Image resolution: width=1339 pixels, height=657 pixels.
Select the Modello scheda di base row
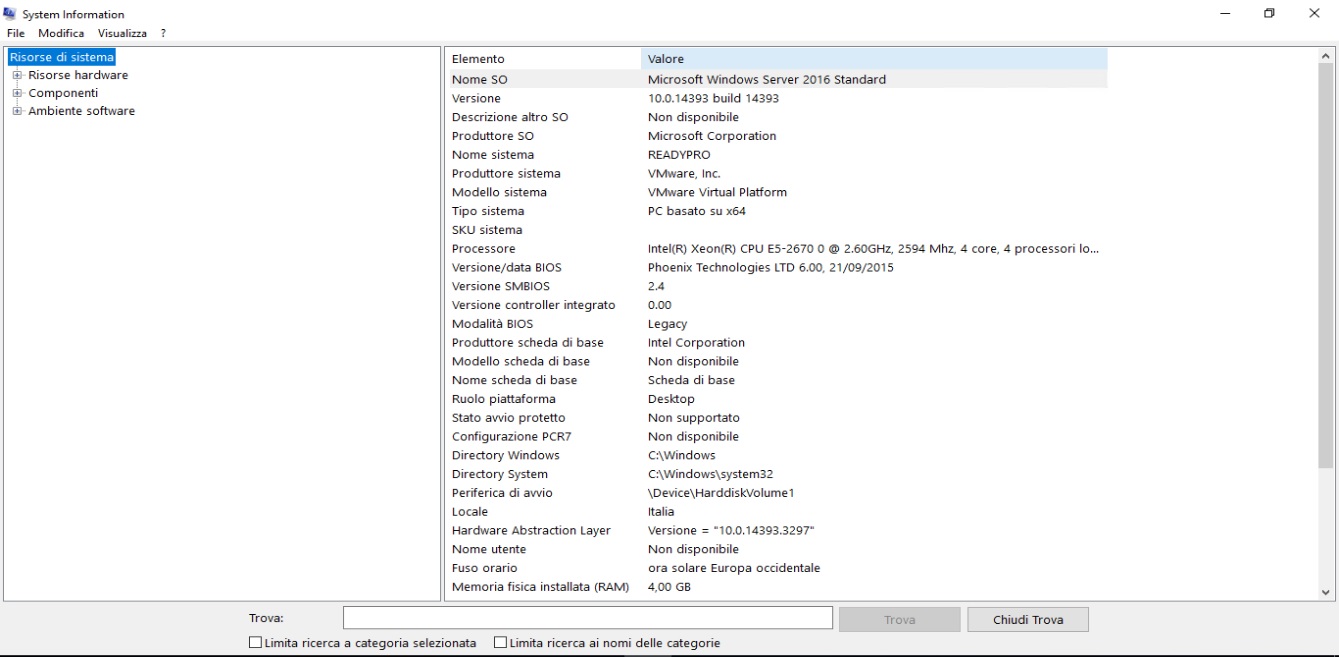[776, 361]
